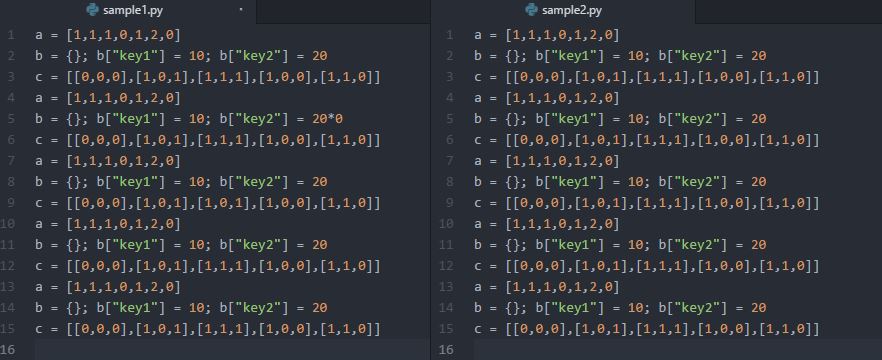Select line number 12 in sample1.py gutter

[8, 266]
